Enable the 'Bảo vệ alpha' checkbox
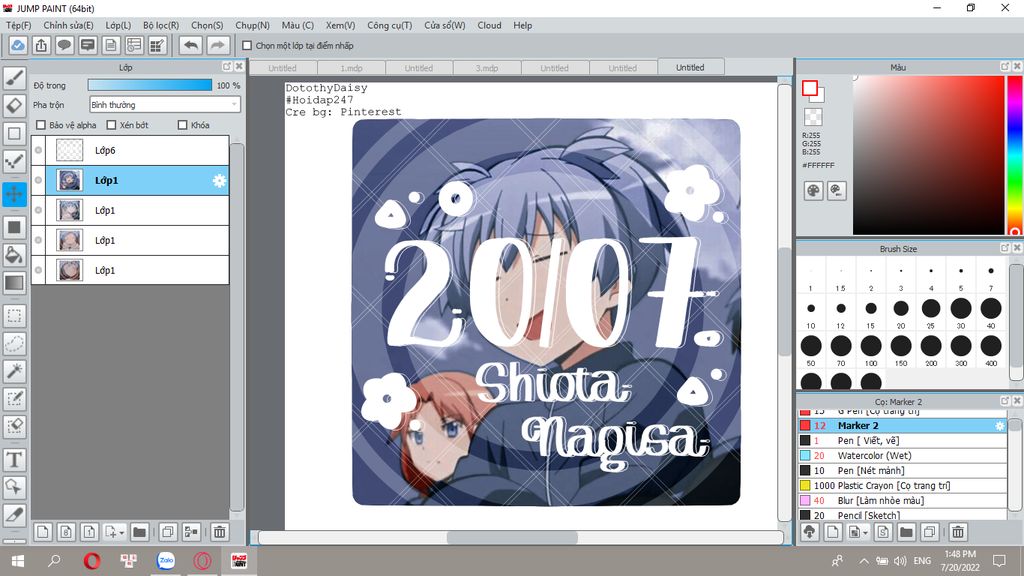Screen dimensions: 1024x576 click(x=41, y=125)
